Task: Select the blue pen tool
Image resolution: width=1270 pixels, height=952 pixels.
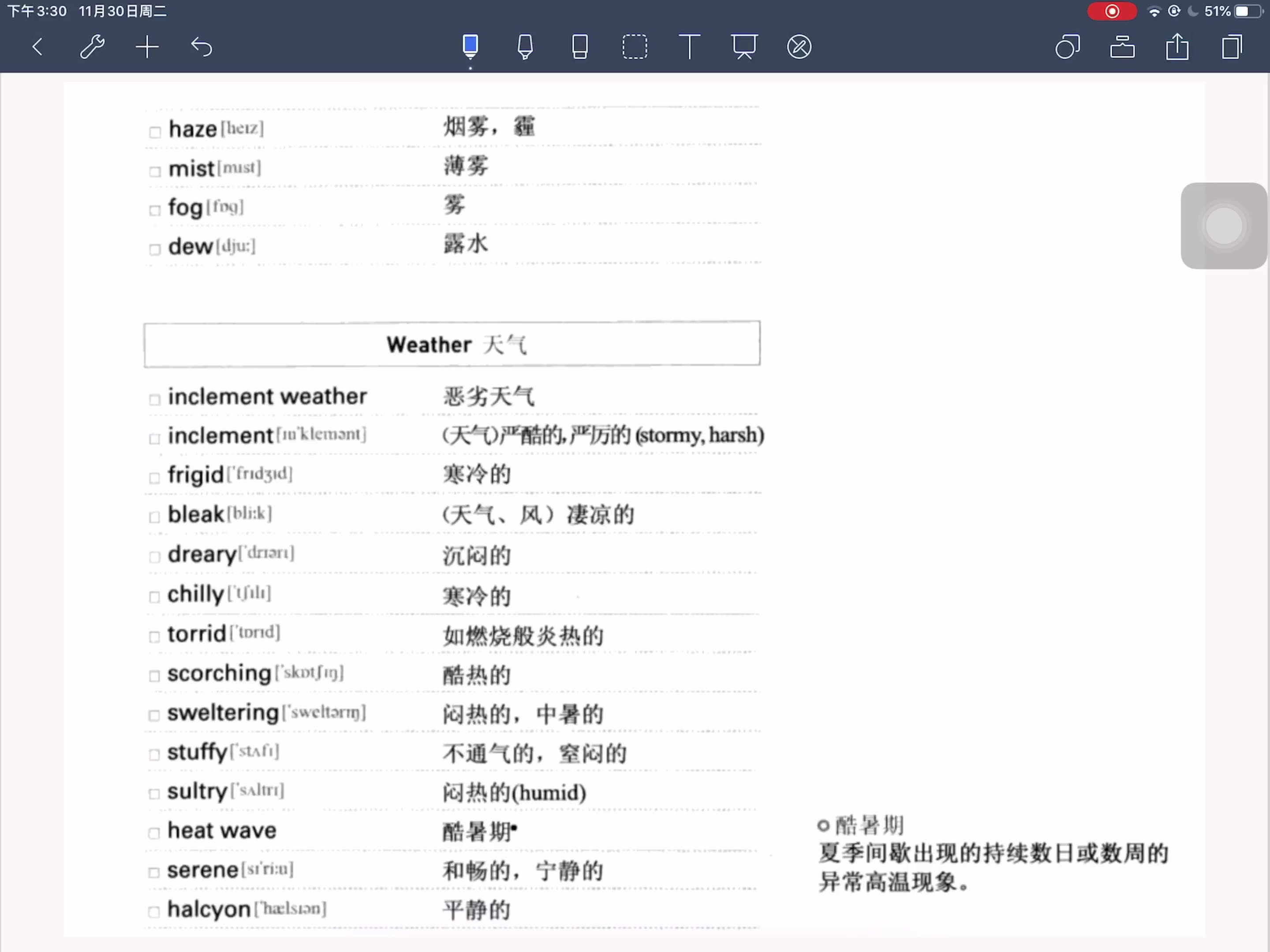Action: (x=470, y=47)
